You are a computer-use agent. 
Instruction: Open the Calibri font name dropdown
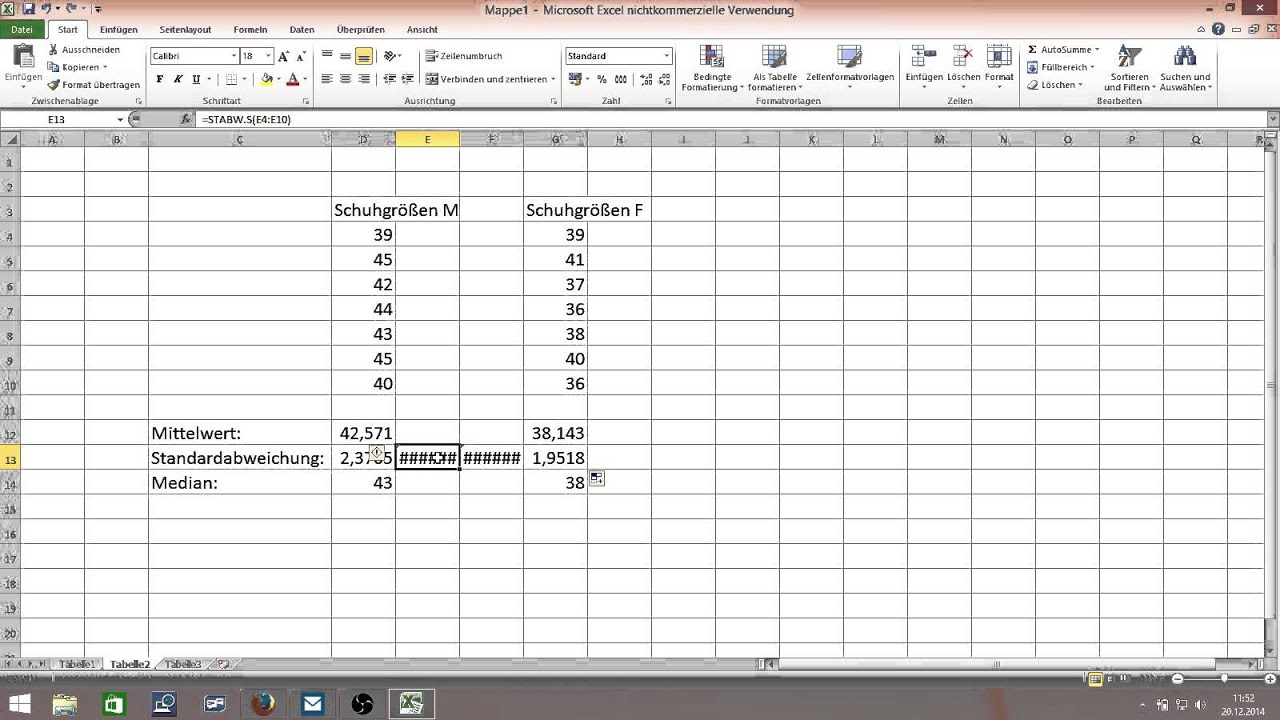click(234, 57)
